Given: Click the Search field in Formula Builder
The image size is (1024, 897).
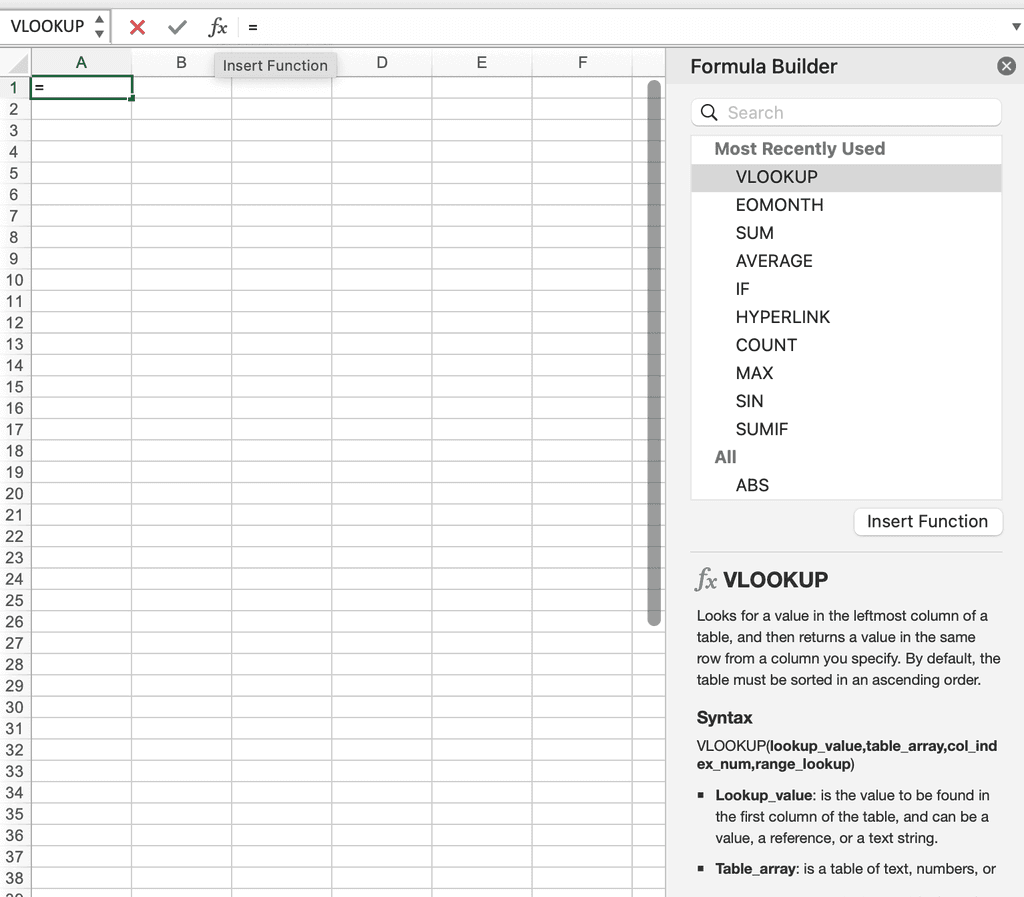Looking at the screenshot, I should click(x=846, y=112).
